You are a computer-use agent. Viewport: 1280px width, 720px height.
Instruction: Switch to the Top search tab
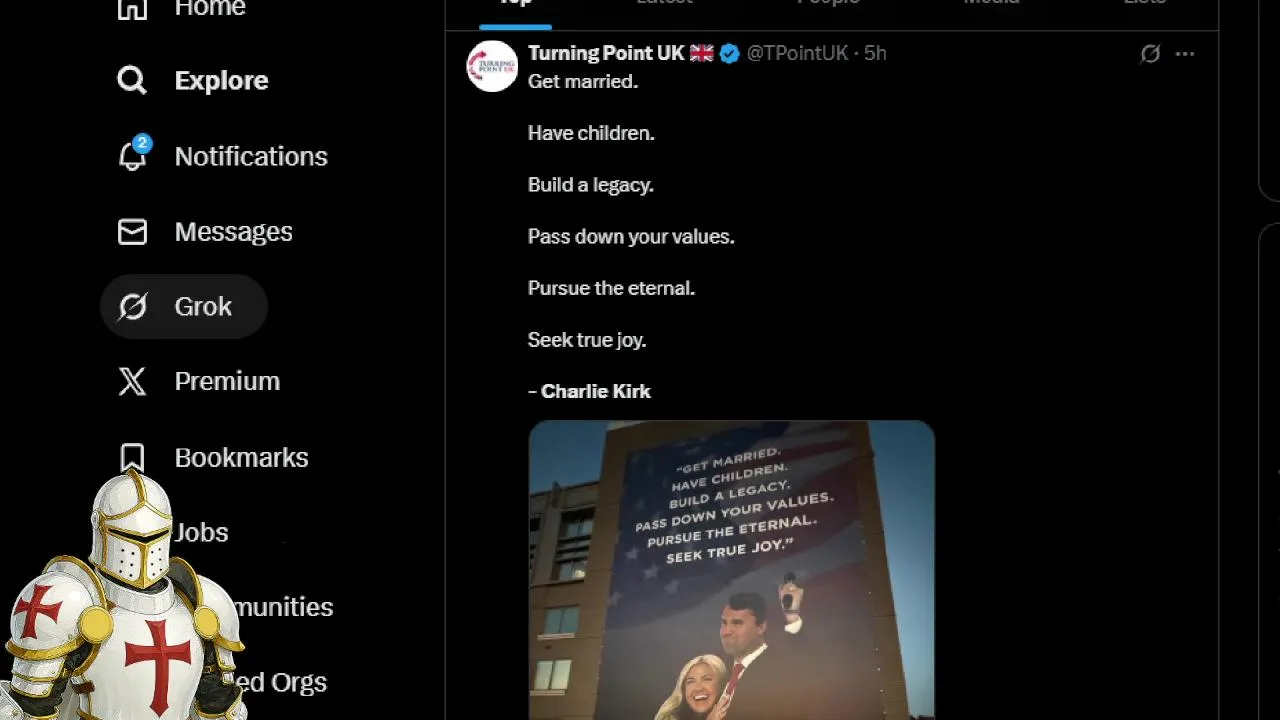pos(515,5)
